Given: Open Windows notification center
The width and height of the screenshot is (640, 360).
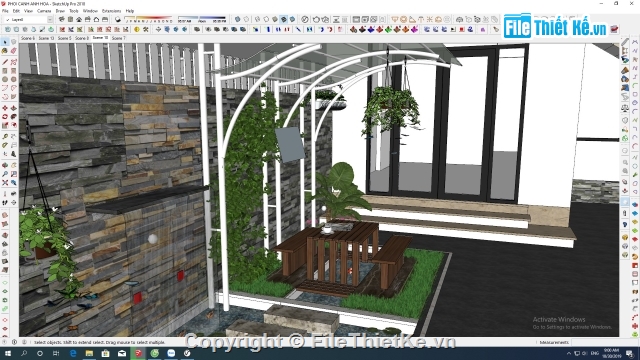Looking at the screenshot, I should point(631,353).
